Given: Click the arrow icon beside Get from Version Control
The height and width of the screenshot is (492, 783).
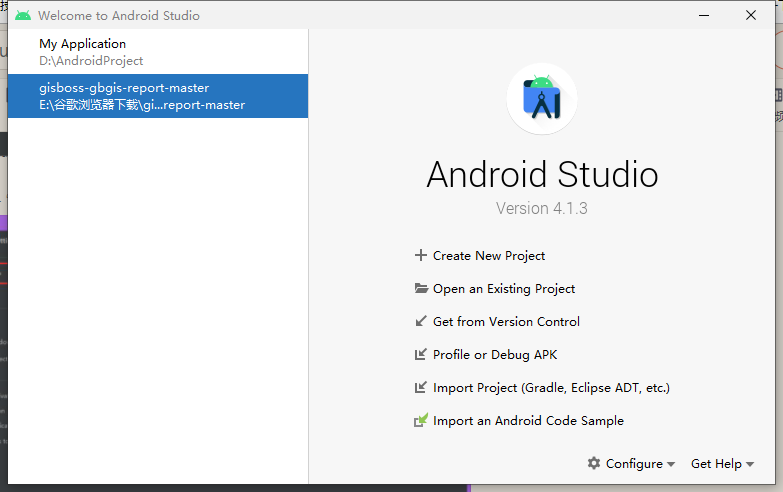Looking at the screenshot, I should 421,321.
